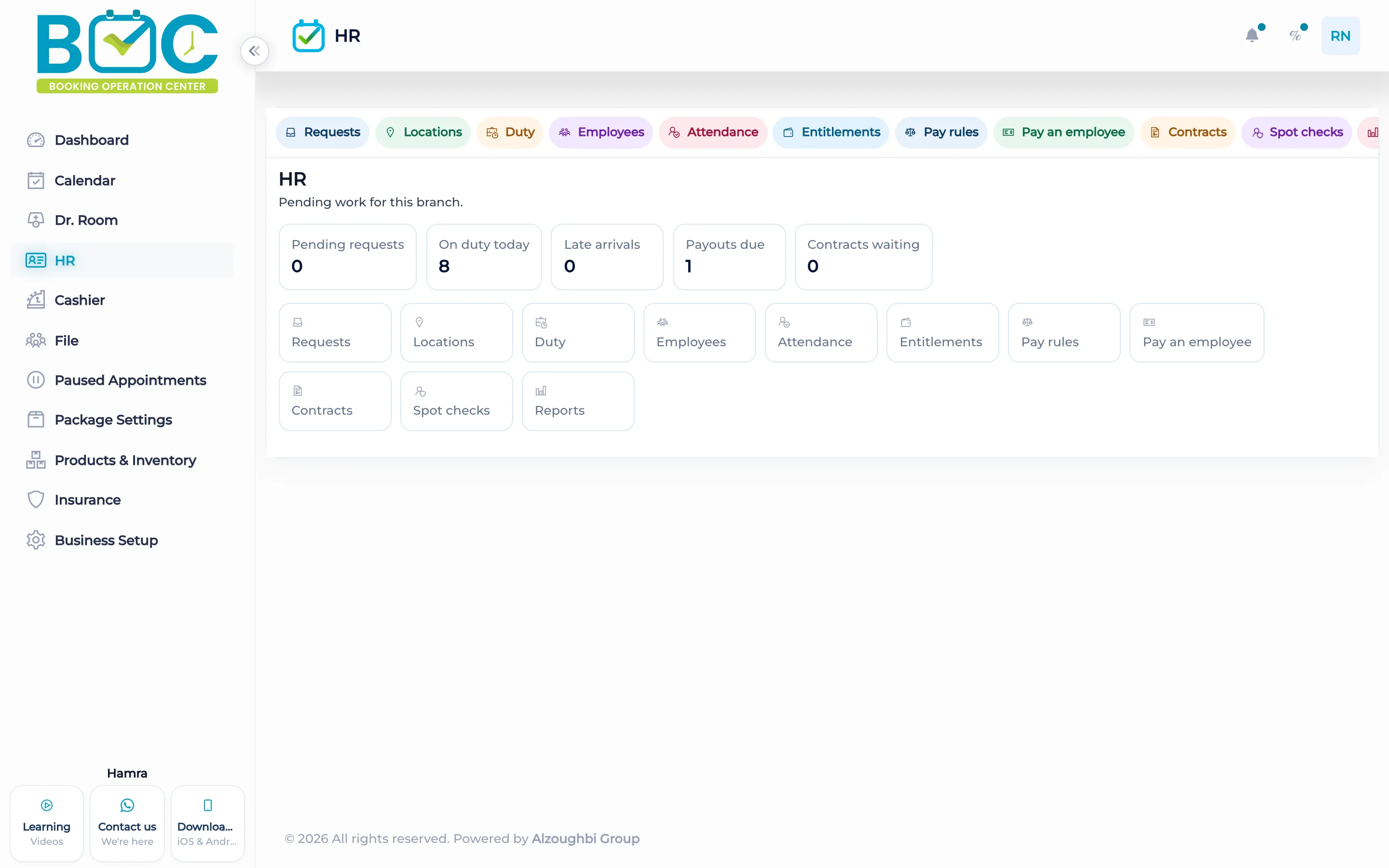Screen dimensions: 1389x868
Task: Click the Cashier sidebar icon
Action: point(36,300)
